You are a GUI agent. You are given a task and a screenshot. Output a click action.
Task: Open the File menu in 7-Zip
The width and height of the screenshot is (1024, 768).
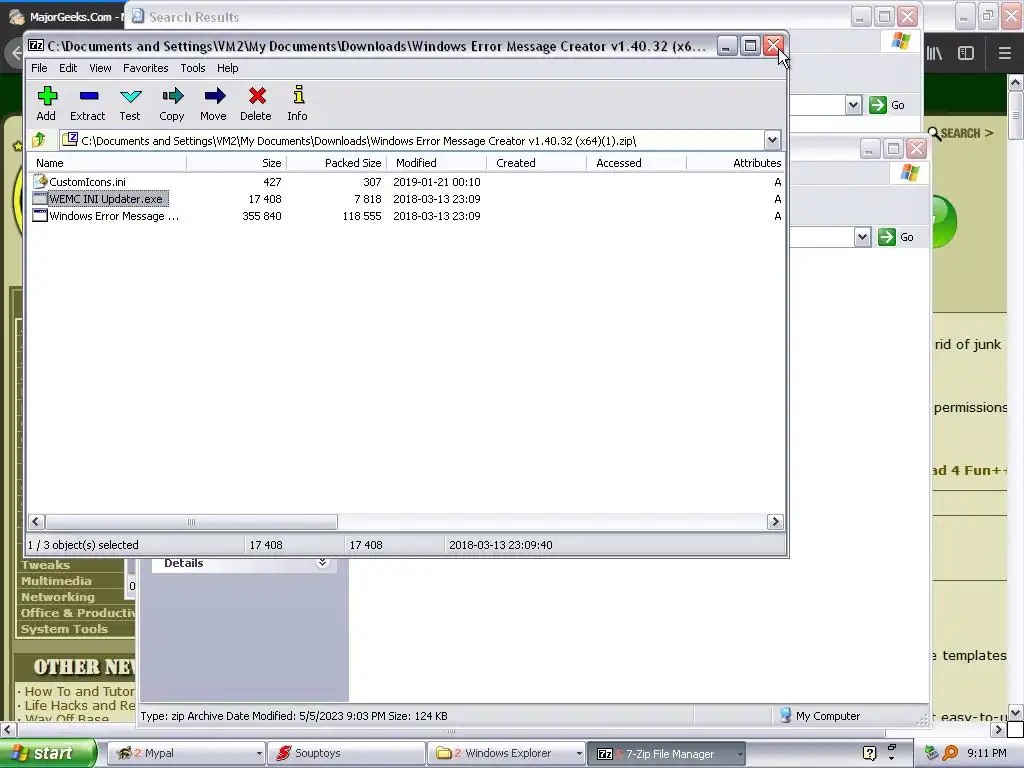pos(39,68)
